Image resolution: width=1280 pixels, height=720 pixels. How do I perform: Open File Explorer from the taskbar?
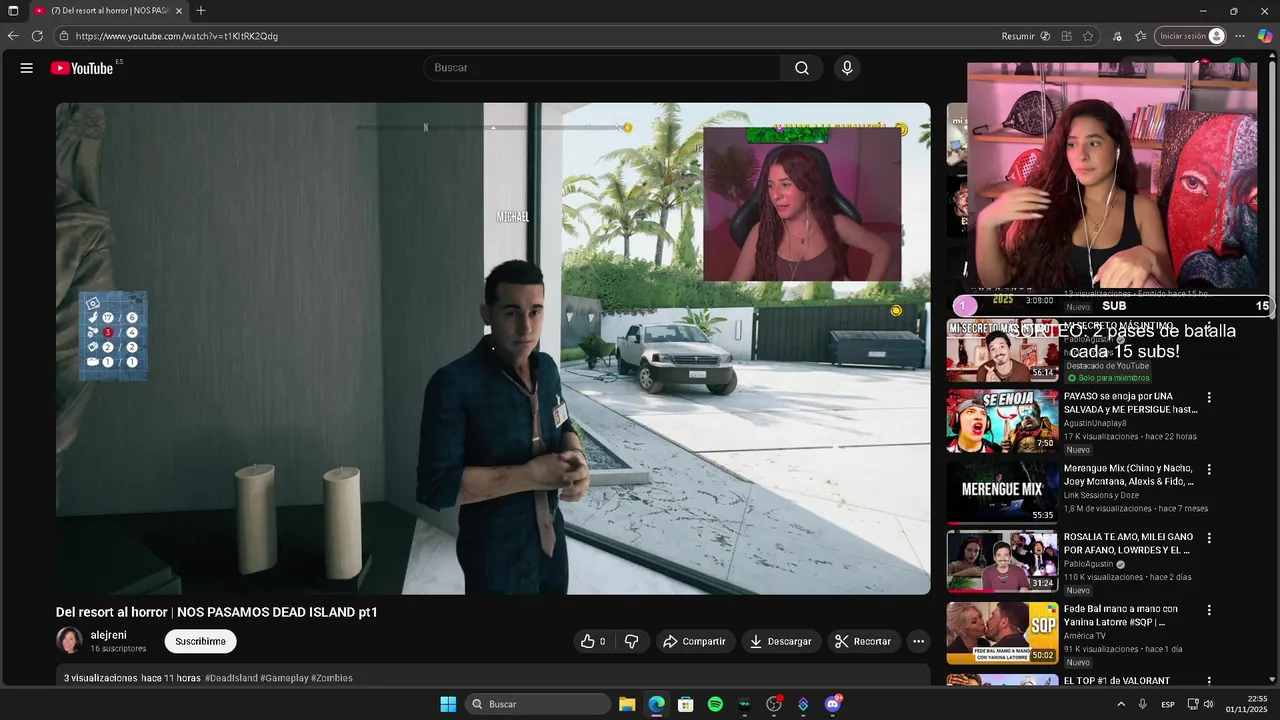click(x=627, y=704)
